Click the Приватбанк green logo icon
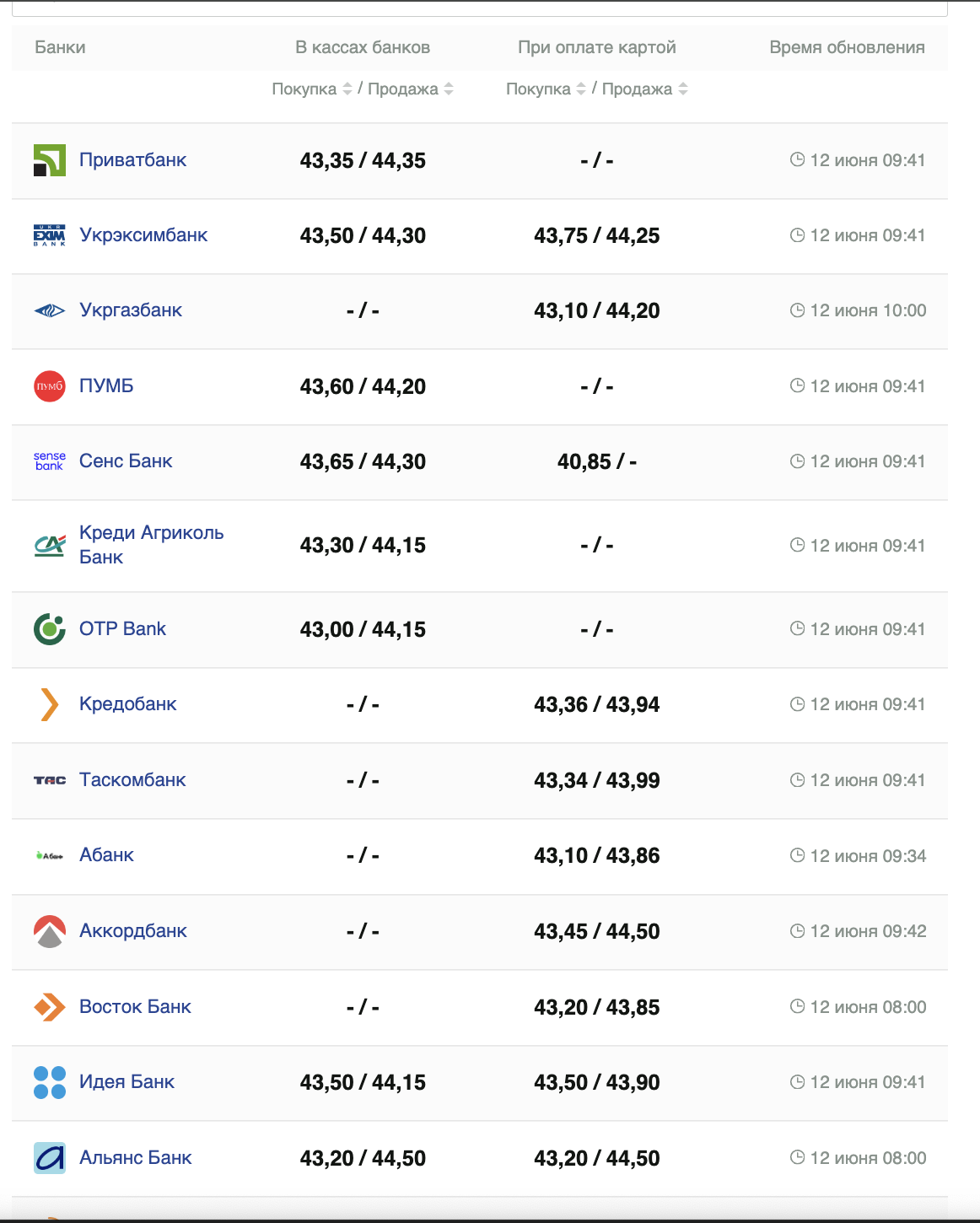 pyautogui.click(x=49, y=160)
